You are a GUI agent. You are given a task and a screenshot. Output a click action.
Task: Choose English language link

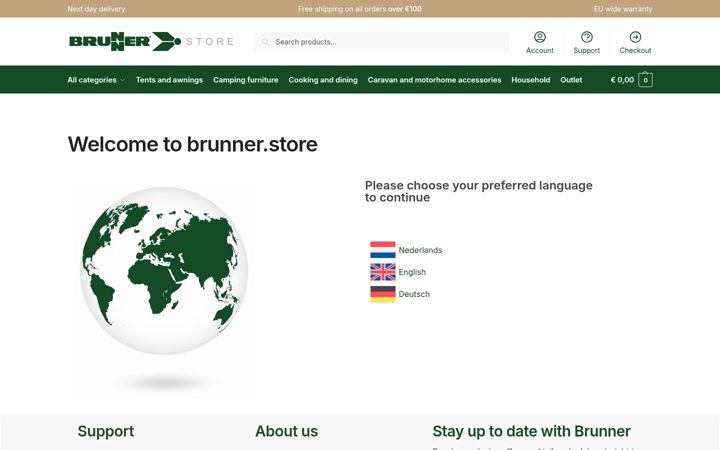412,272
